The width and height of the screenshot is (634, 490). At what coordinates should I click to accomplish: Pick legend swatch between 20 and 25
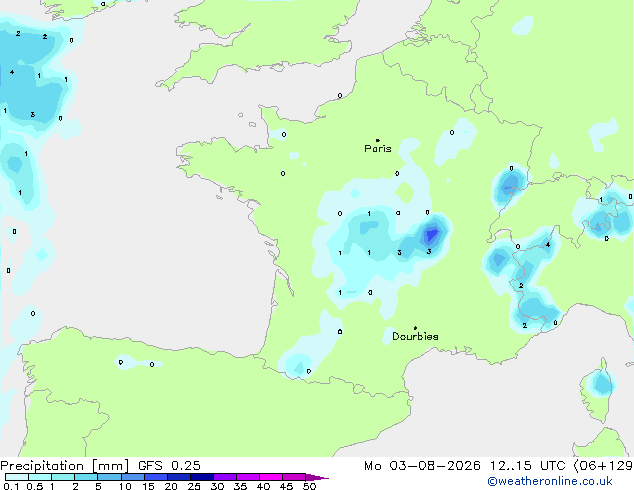point(179,477)
